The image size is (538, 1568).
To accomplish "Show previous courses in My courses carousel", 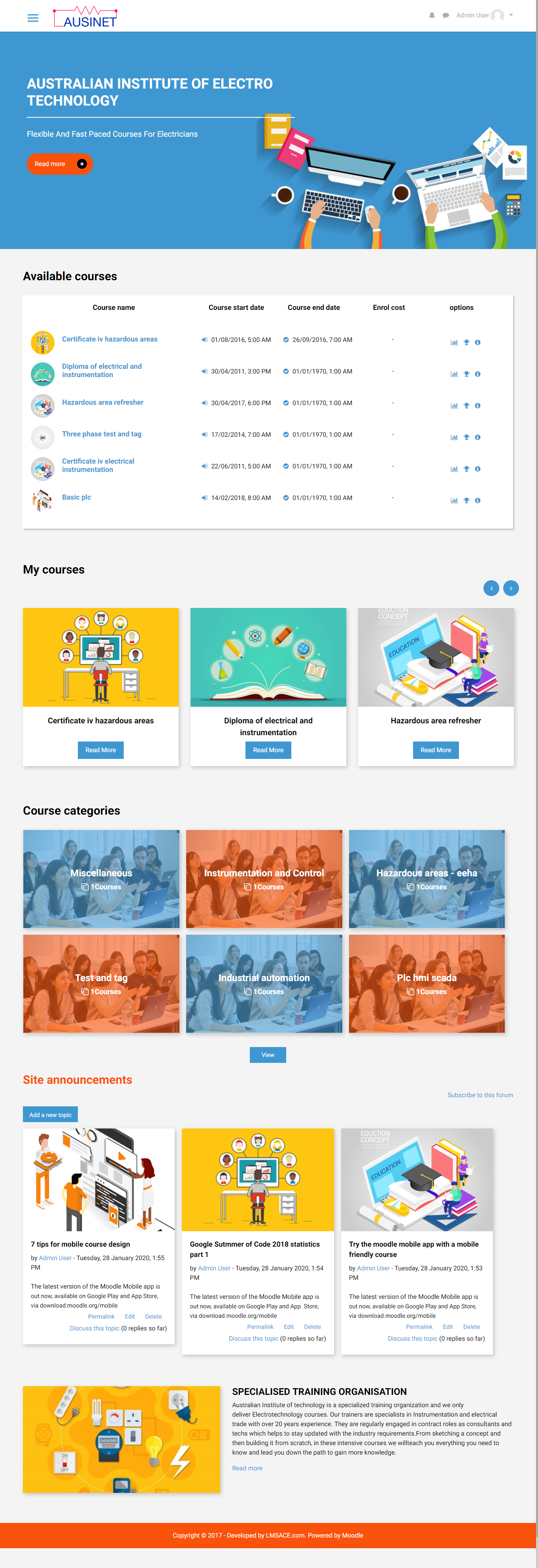I will coord(491,588).
